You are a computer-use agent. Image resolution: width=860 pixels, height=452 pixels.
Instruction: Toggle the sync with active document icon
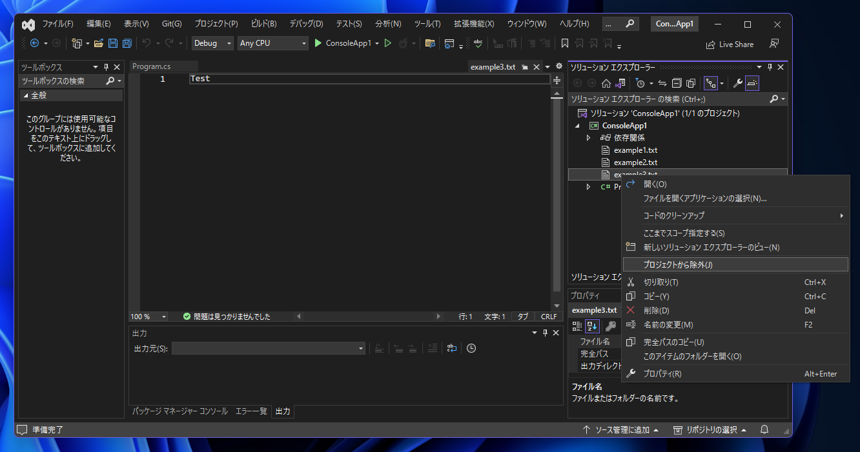coord(662,83)
